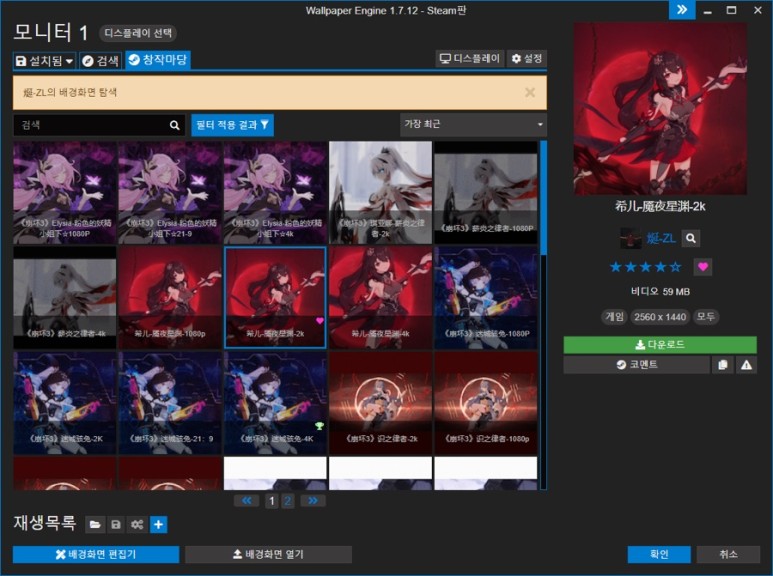Report wallpaper with warning triangle icon
Viewport: 773px width, 576px height.
click(746, 365)
